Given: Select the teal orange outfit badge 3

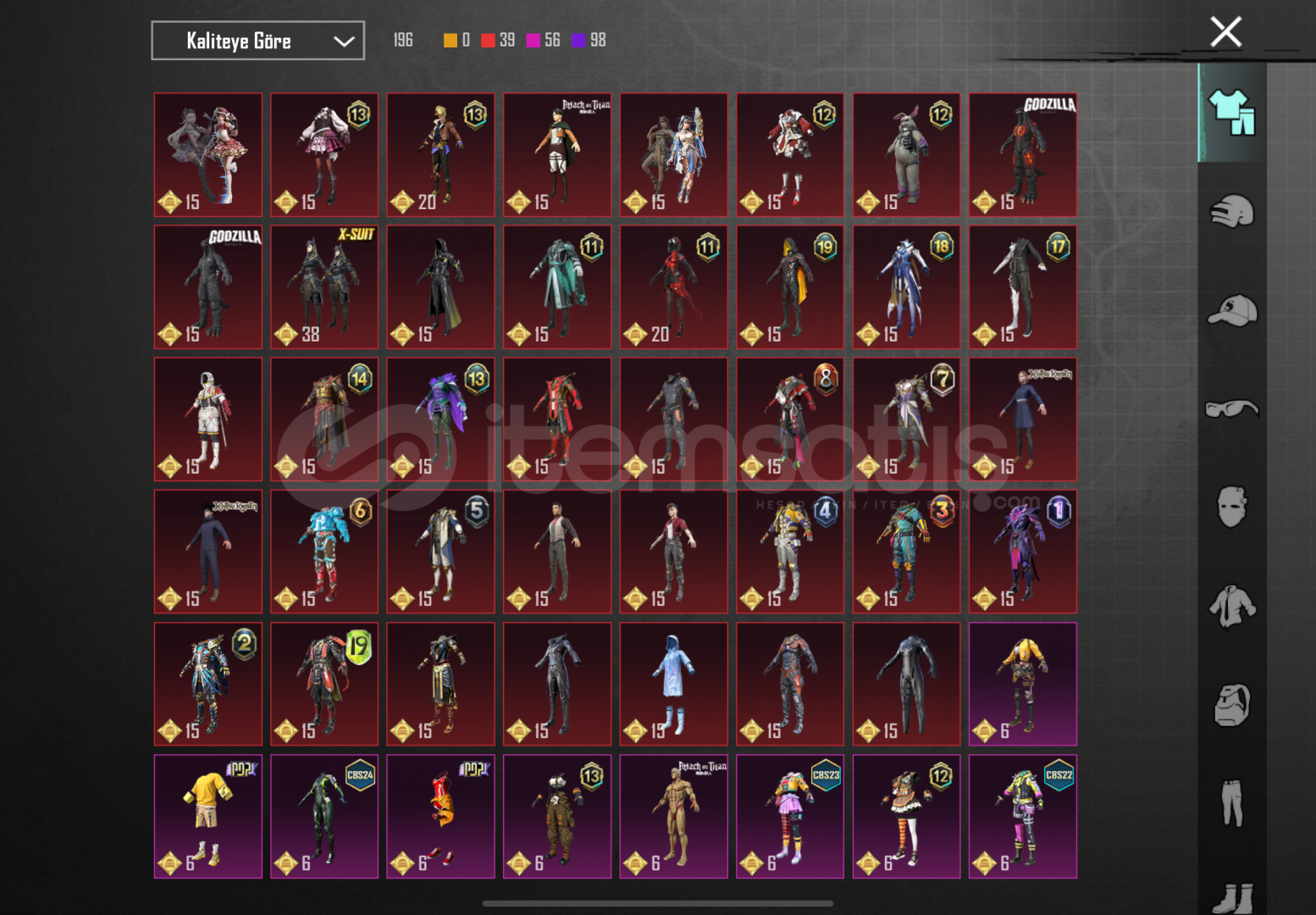Looking at the screenshot, I should point(907,552).
